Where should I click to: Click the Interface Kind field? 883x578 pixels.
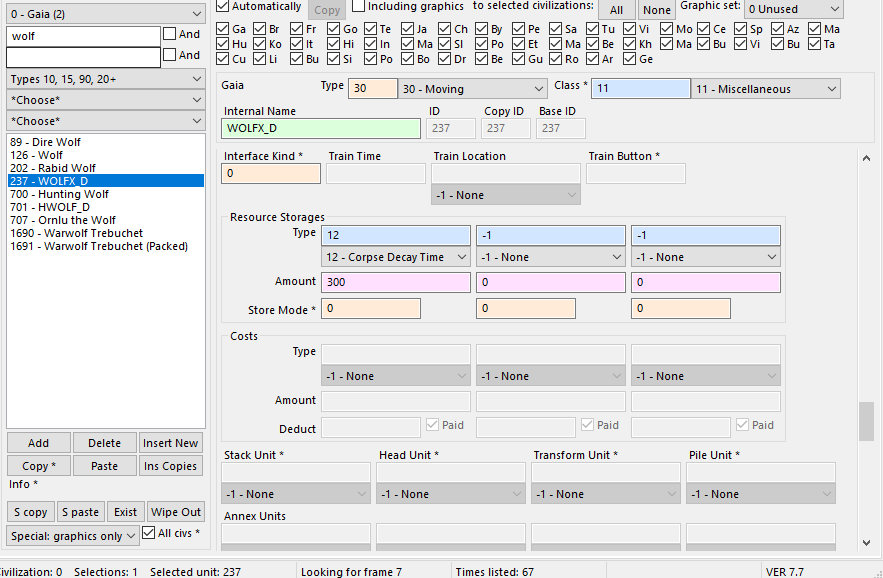pos(271,174)
